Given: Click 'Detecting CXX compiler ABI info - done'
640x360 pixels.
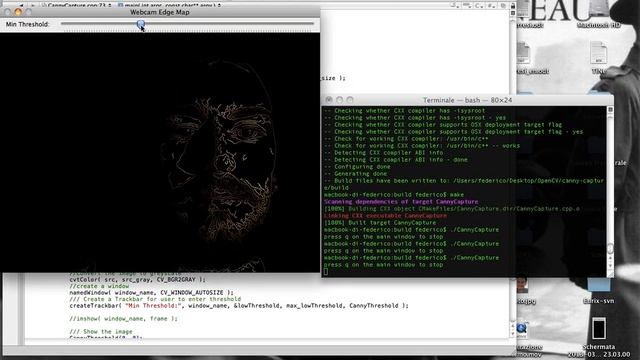Looking at the screenshot, I should [x=396, y=160].
